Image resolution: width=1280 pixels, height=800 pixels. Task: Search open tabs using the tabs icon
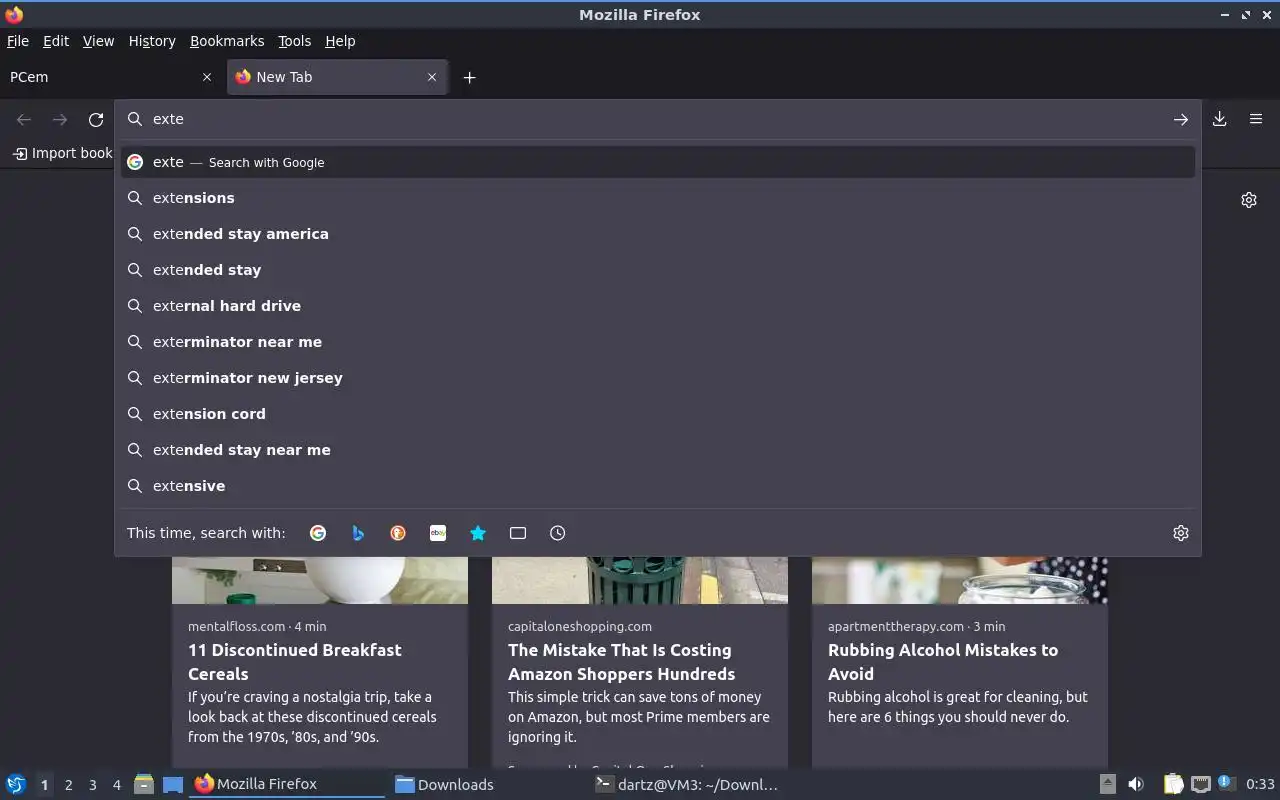pos(518,533)
